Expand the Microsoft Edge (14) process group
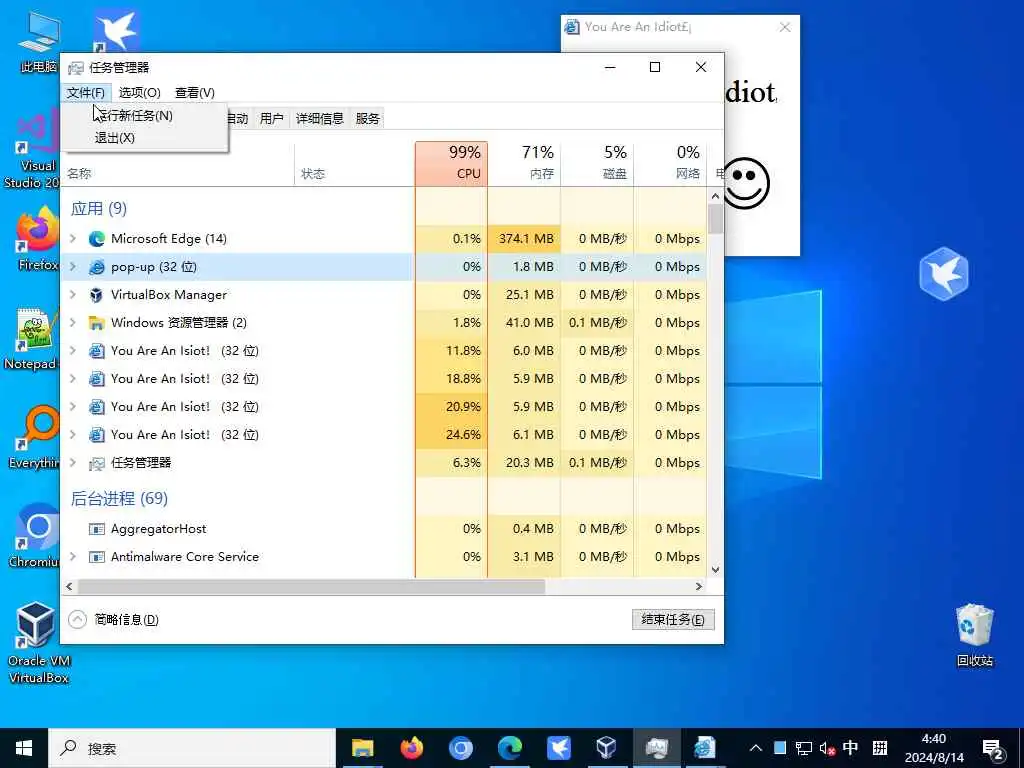This screenshot has width=1024, height=768. [x=73, y=239]
